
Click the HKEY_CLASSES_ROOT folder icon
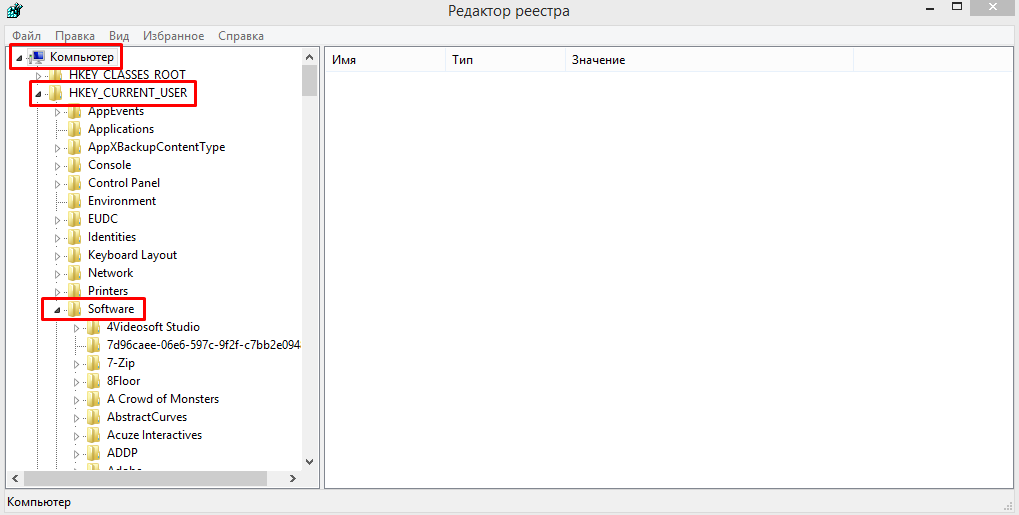(57, 75)
